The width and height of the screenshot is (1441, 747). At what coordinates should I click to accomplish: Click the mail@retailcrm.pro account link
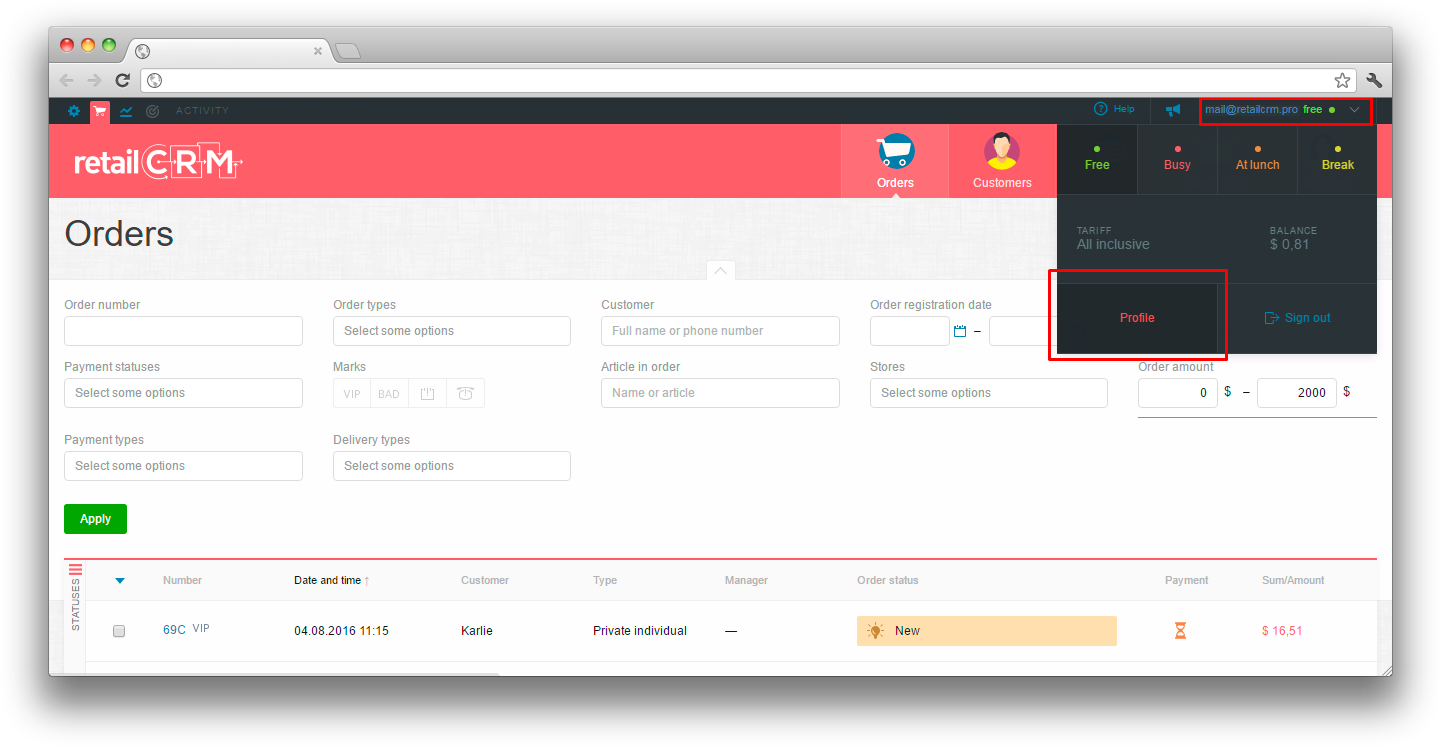[x=1251, y=110]
